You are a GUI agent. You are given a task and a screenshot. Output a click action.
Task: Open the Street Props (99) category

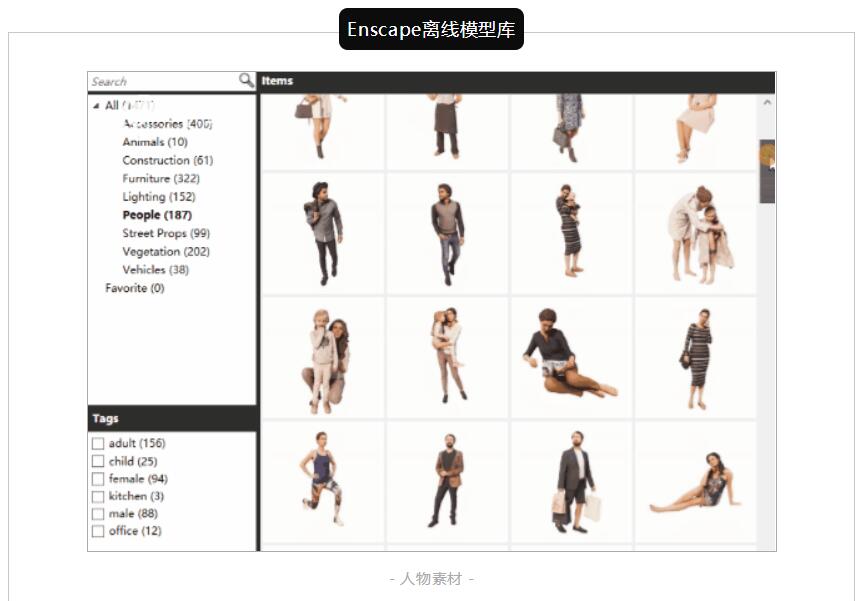point(166,233)
